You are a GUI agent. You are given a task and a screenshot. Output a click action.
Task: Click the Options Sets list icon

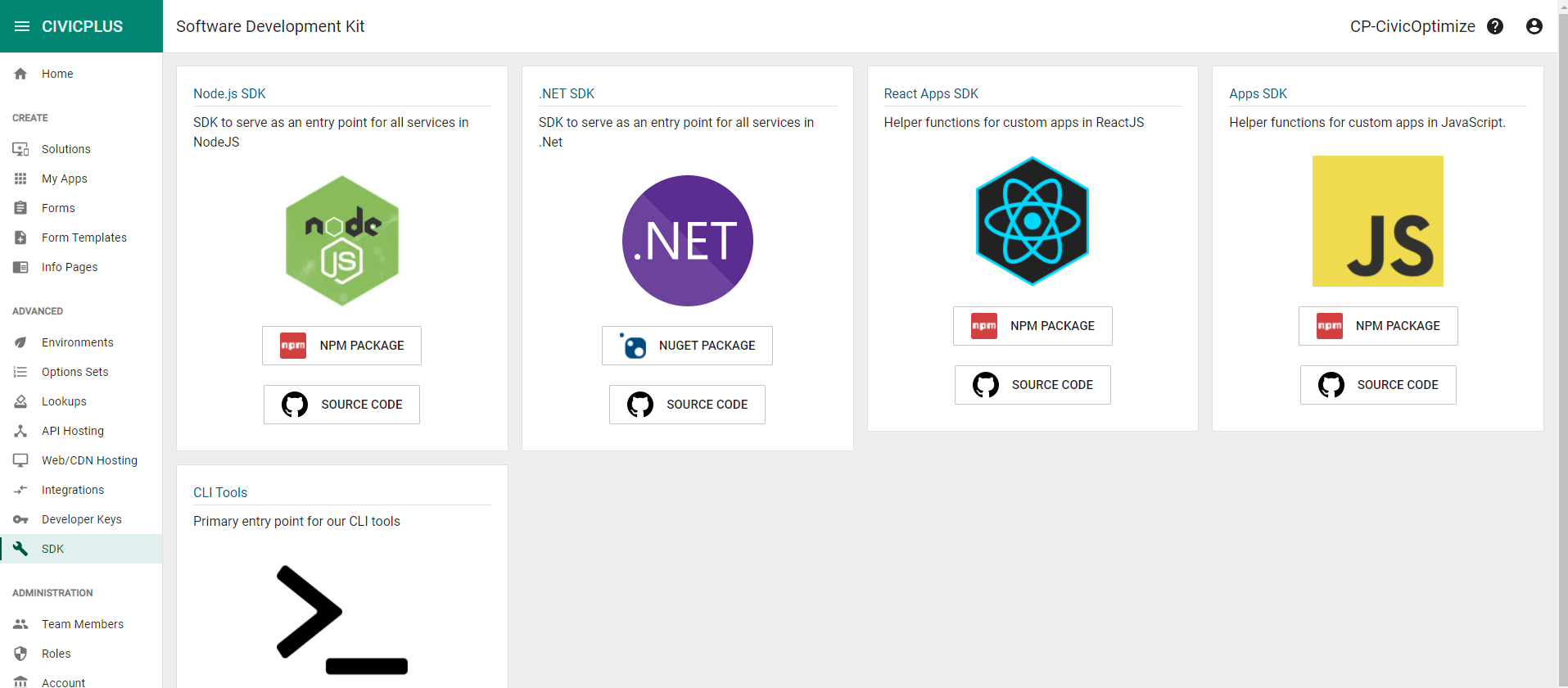point(20,372)
